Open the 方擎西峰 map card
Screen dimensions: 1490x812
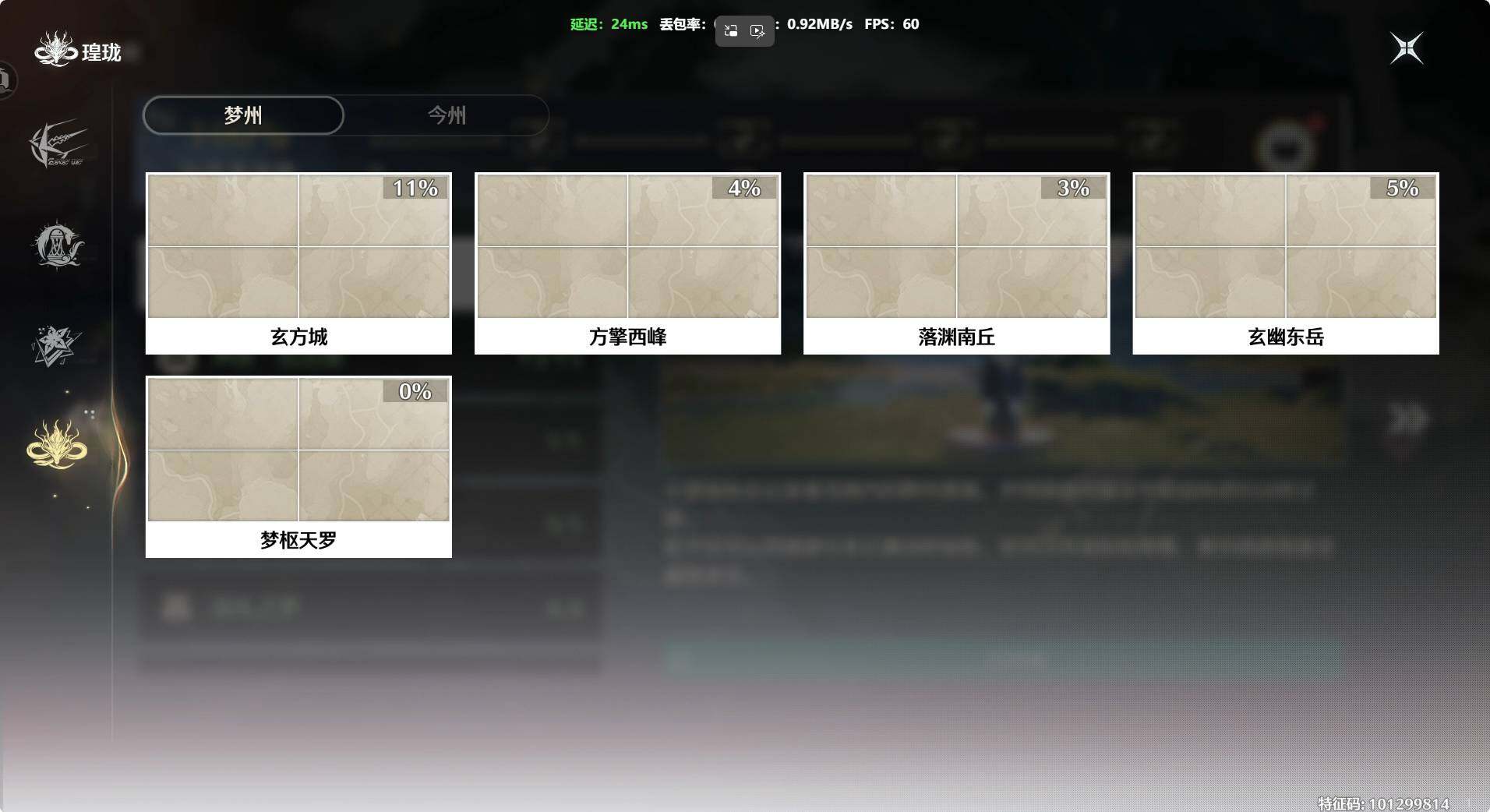627,263
